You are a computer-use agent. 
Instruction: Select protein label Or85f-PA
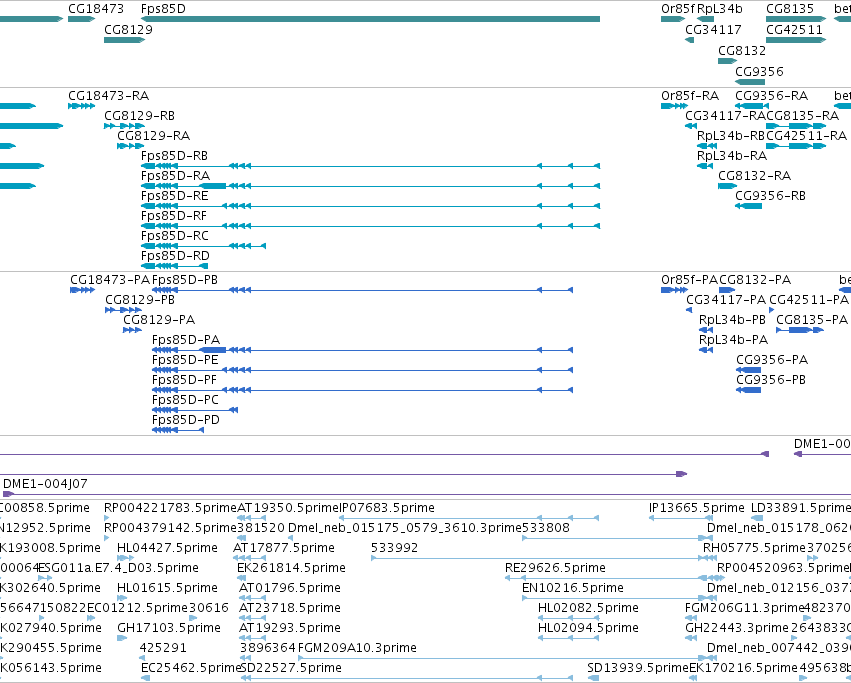(x=689, y=280)
